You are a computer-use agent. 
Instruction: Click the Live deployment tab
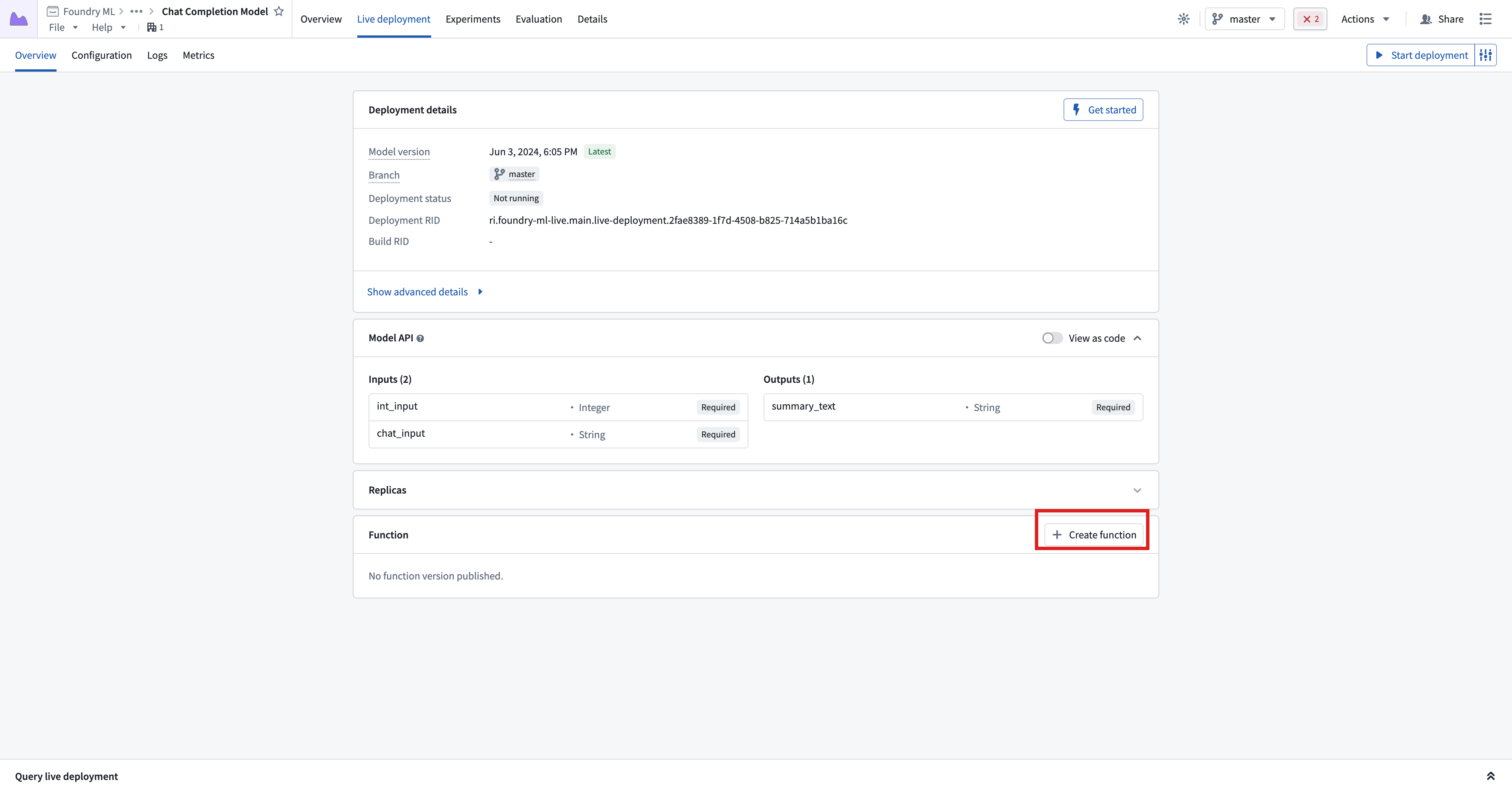(393, 19)
